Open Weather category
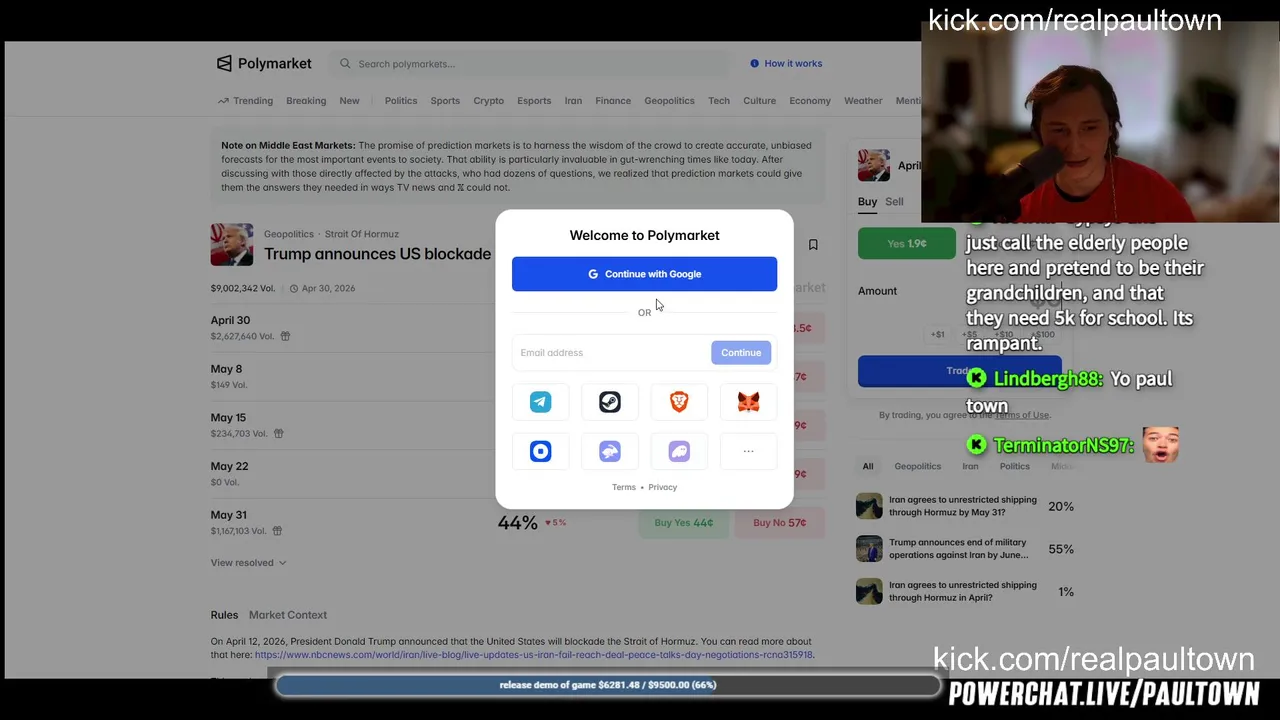Viewport: 1280px width, 720px height. pos(863,101)
